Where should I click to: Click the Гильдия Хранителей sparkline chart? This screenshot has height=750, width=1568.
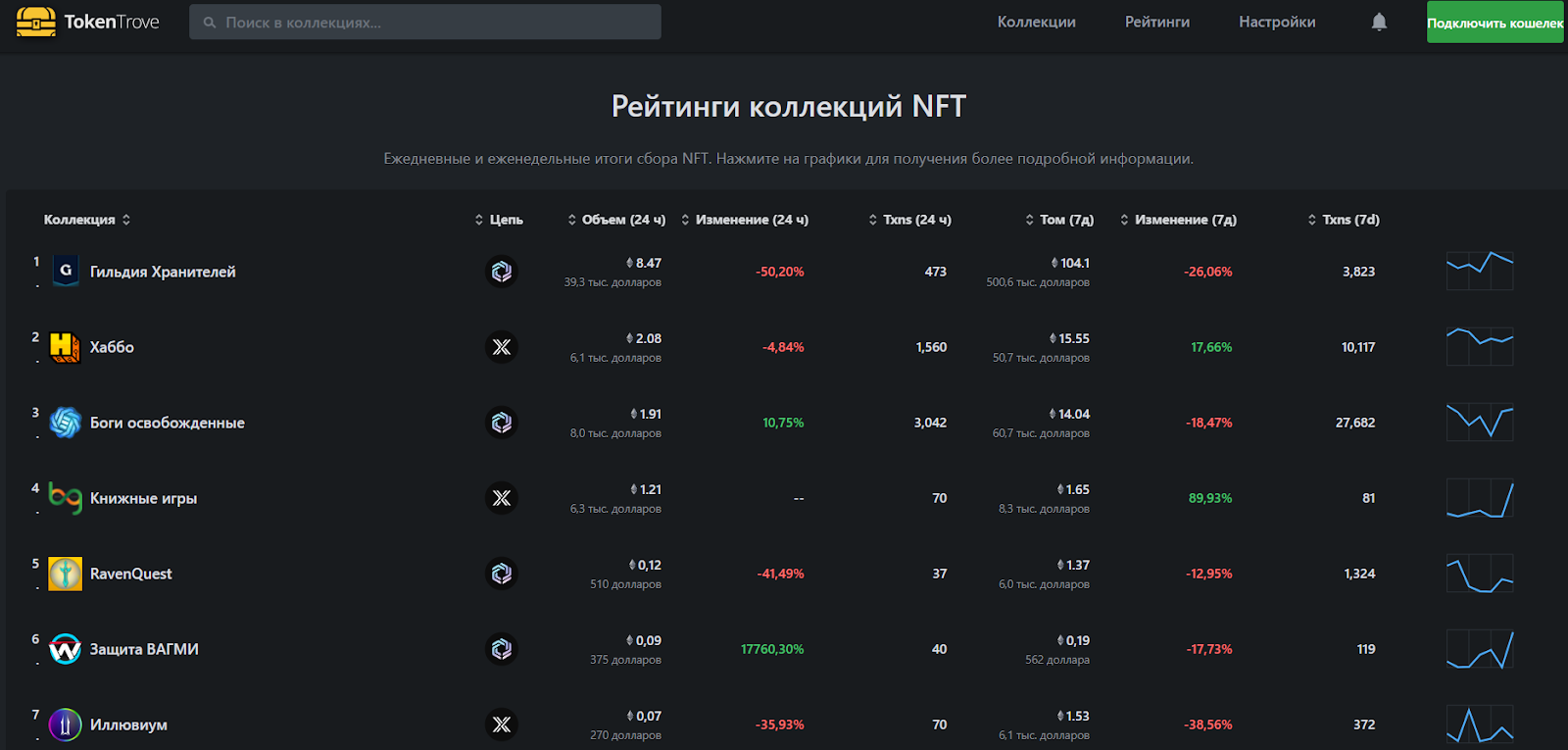(x=1480, y=272)
